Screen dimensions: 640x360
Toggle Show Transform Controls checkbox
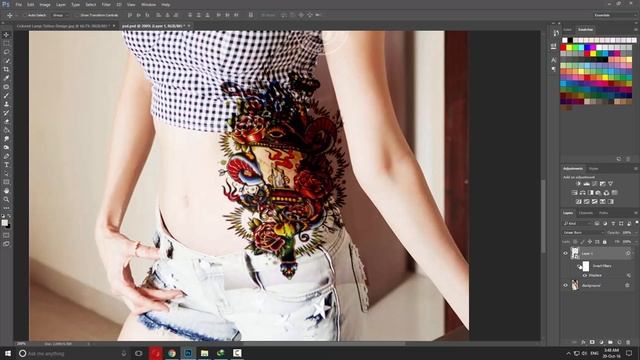pyautogui.click(x=77, y=15)
